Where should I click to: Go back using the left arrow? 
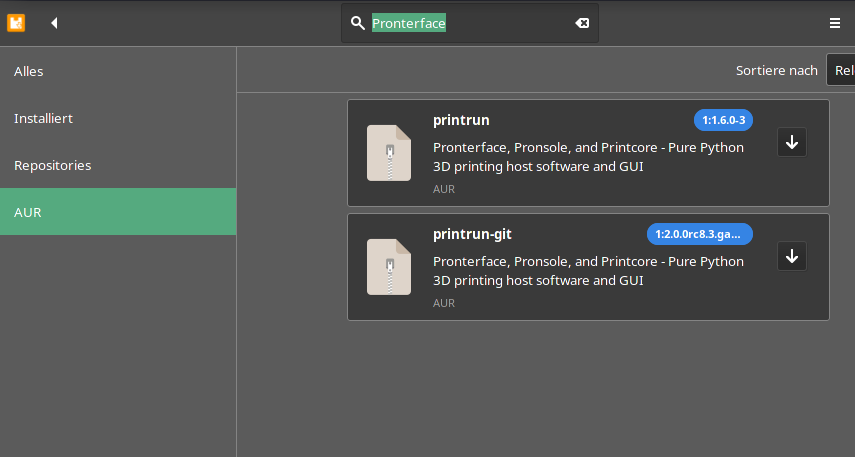pyautogui.click(x=54, y=22)
